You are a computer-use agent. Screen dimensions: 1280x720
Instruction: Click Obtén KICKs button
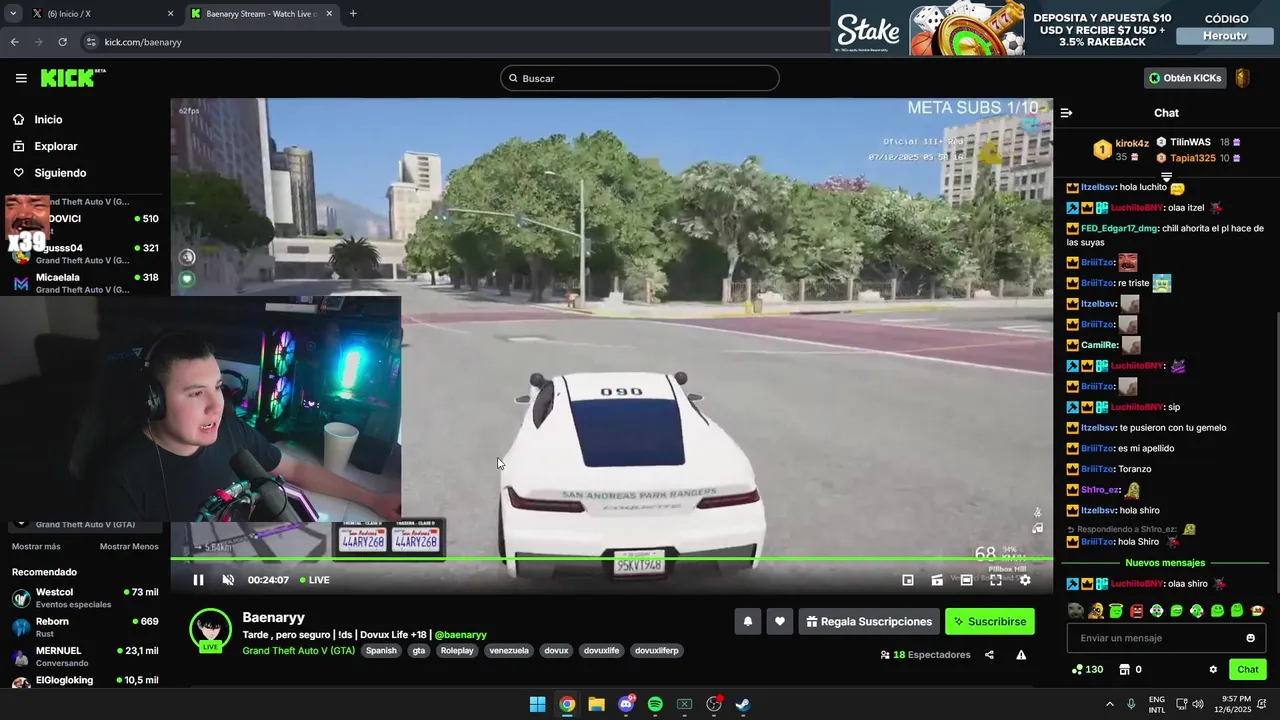1185,78
